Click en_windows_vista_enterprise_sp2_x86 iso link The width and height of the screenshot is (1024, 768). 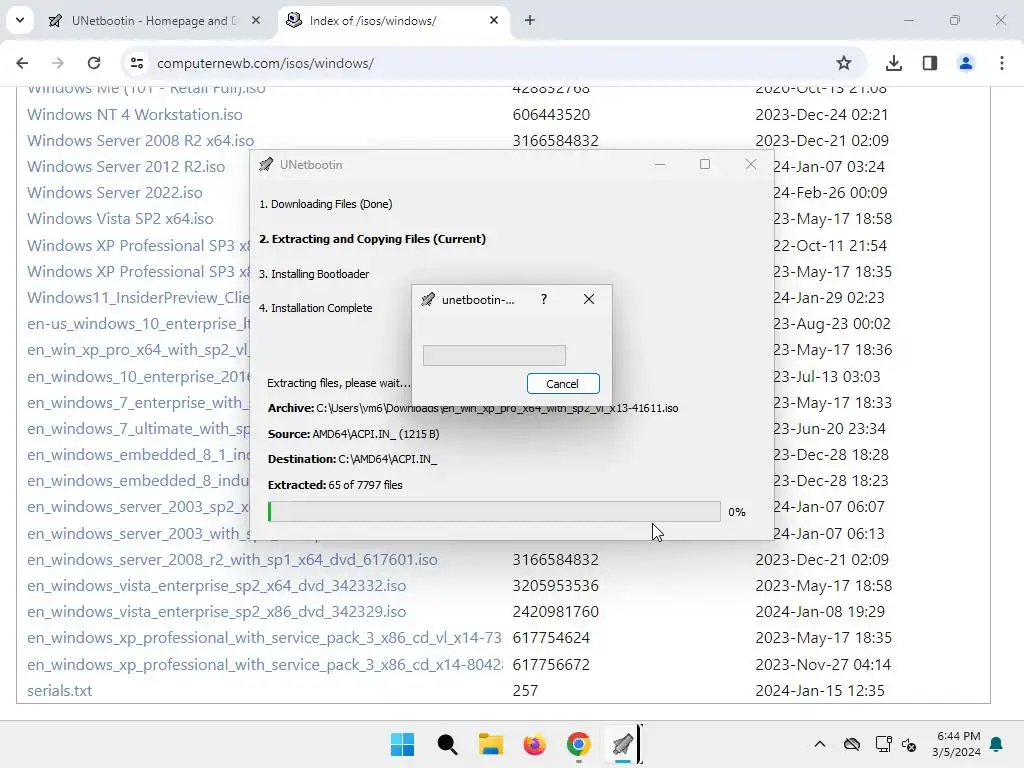(x=217, y=612)
